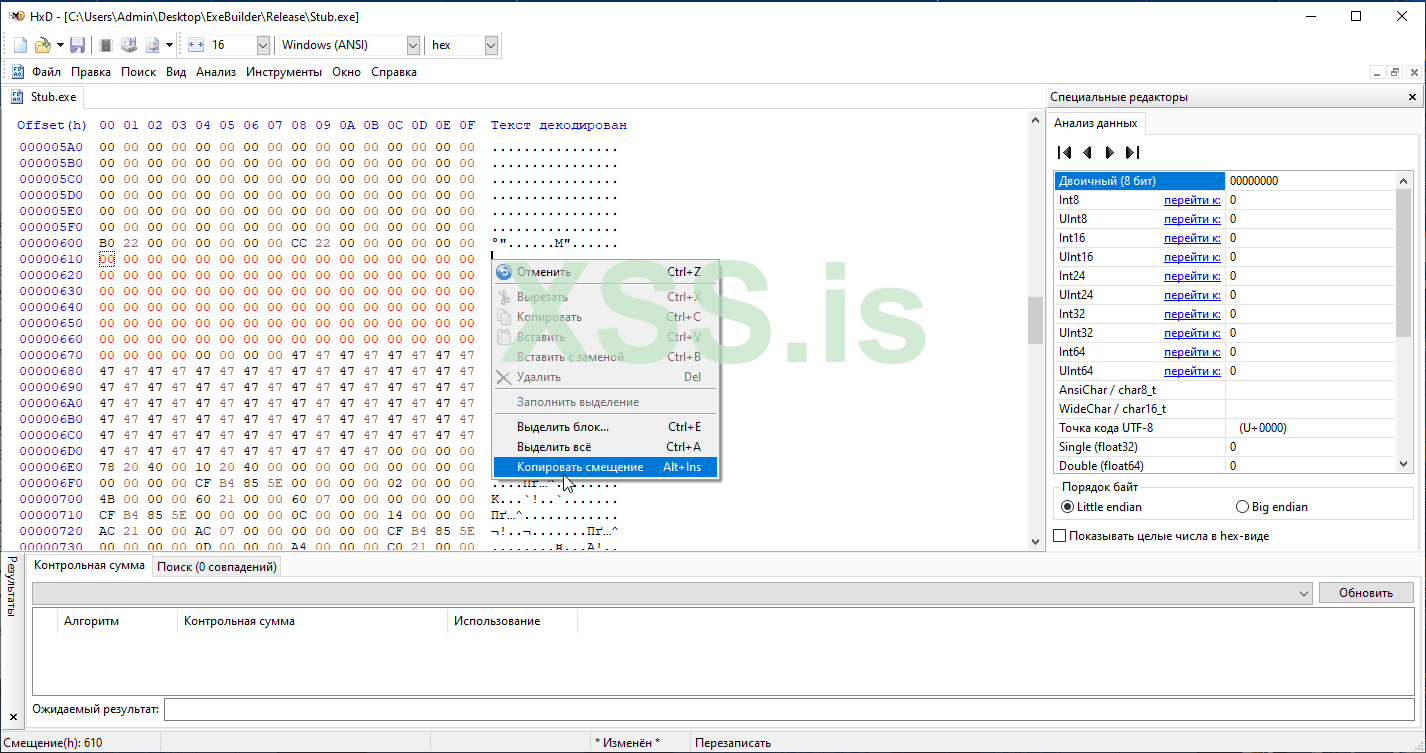Open the Окно menu
Viewport: 1426px width, 753px height.
coord(347,72)
